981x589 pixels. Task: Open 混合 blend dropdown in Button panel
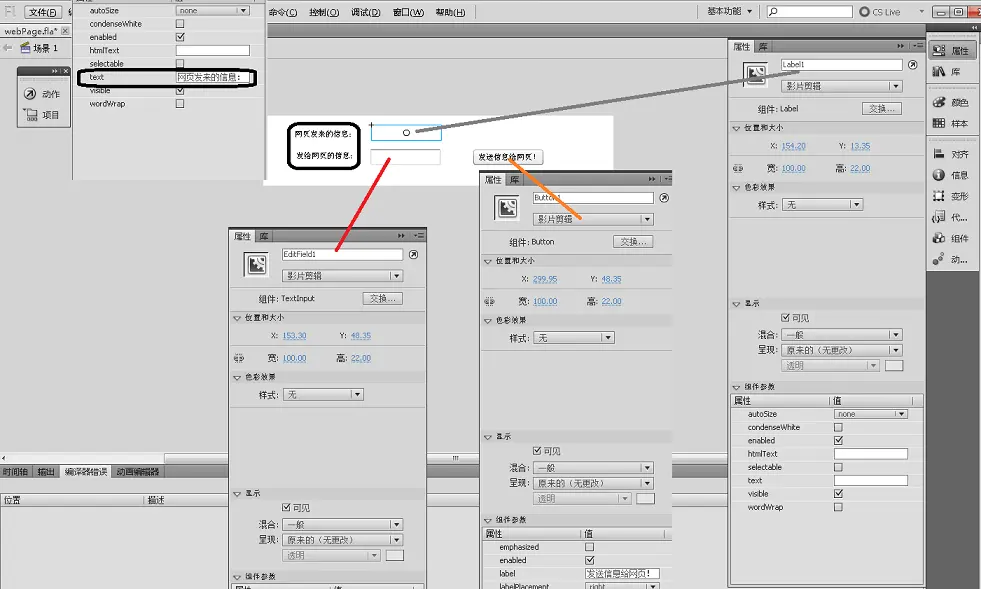pos(593,468)
